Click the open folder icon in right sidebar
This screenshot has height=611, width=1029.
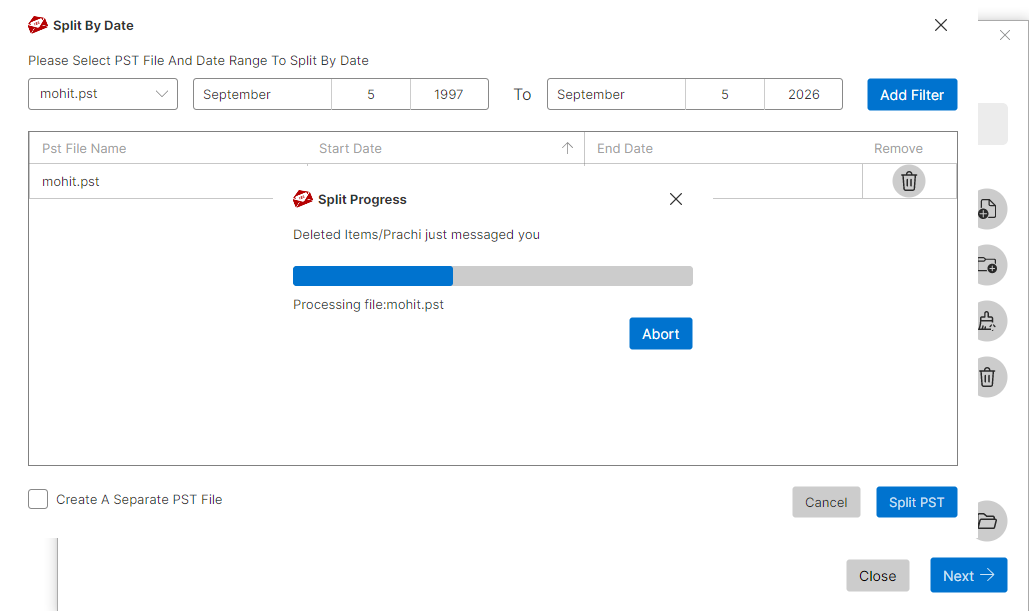pyautogui.click(x=987, y=522)
